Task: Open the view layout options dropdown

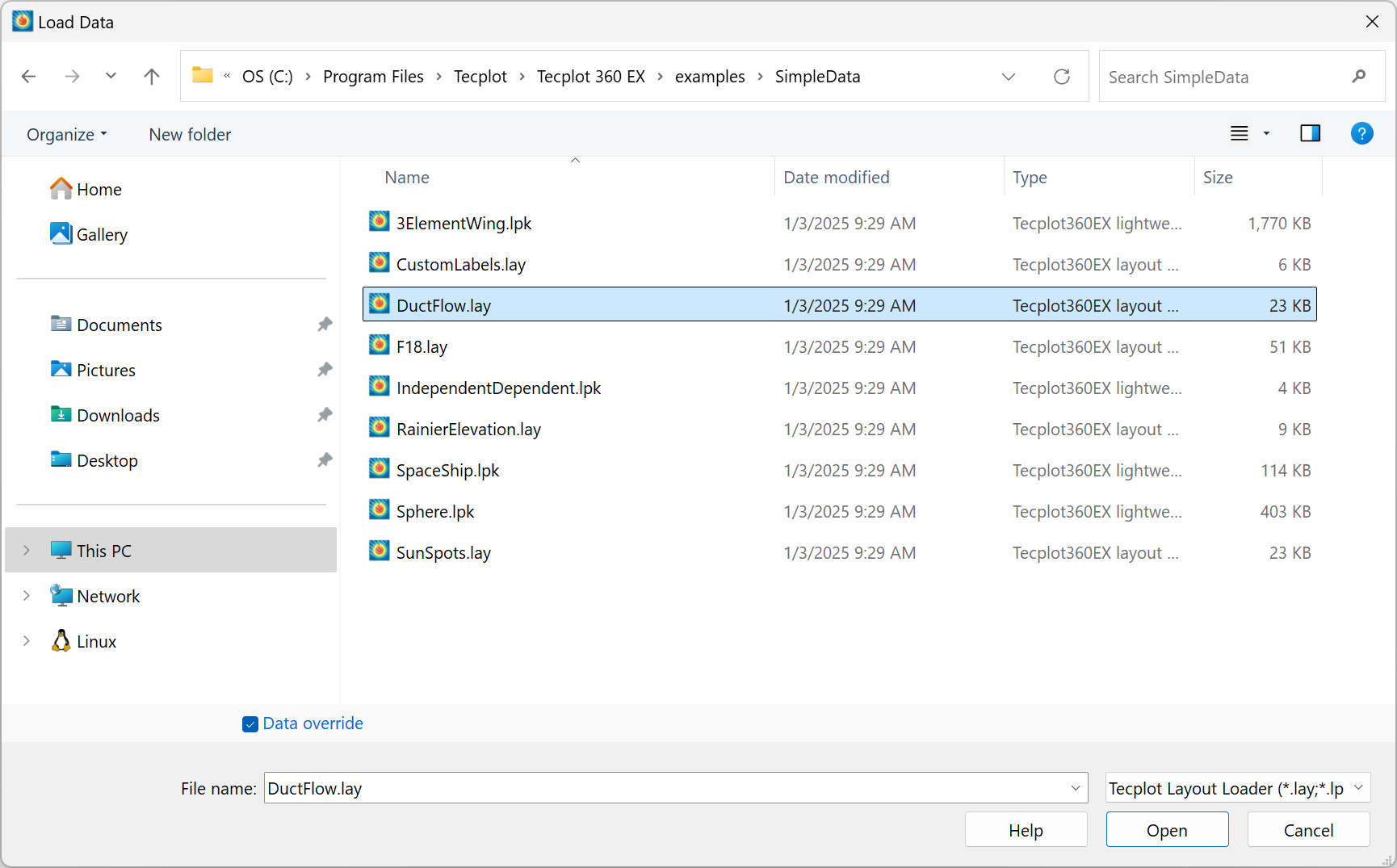Action: [x=1266, y=133]
